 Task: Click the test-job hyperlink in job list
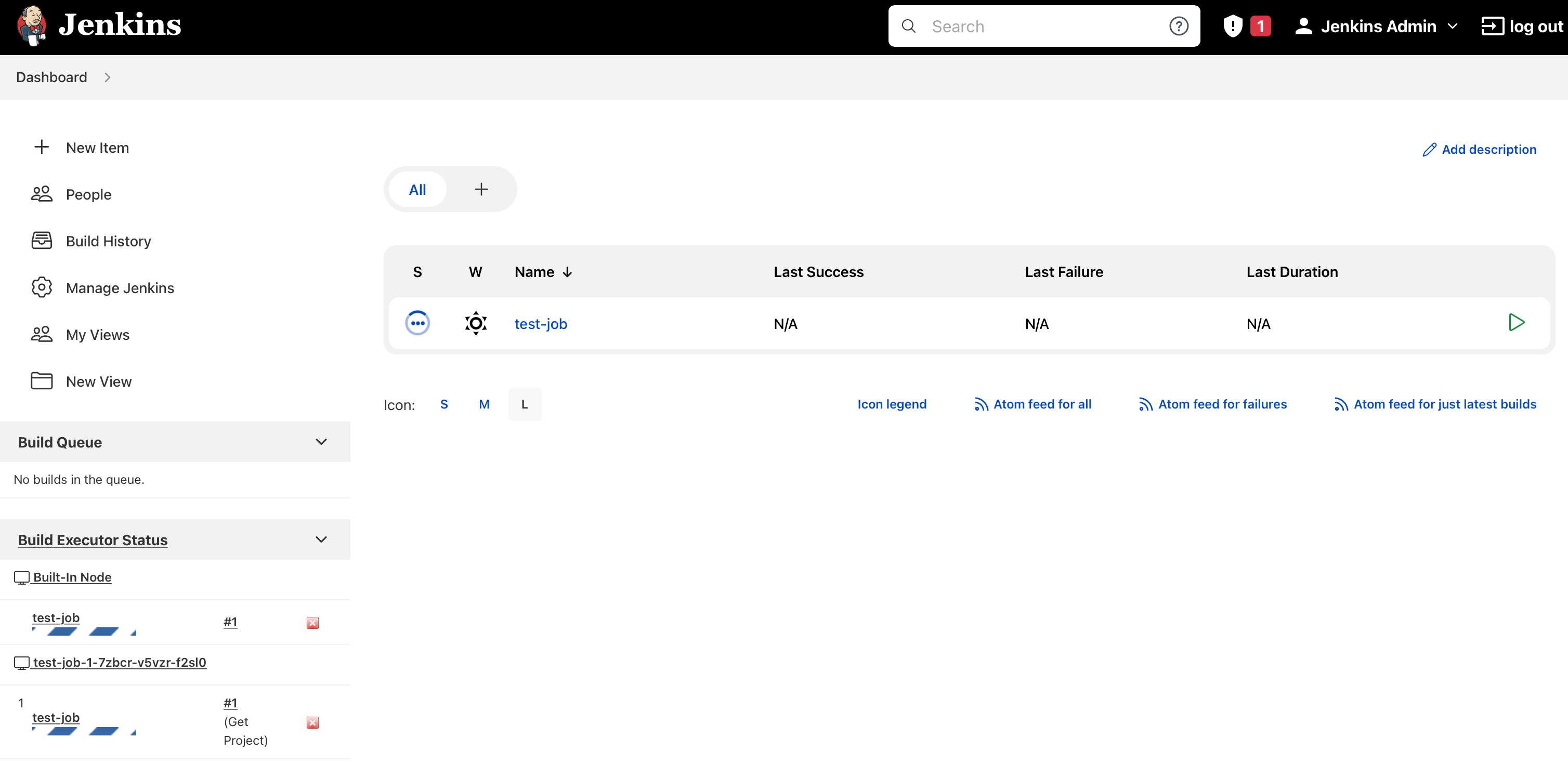click(540, 323)
